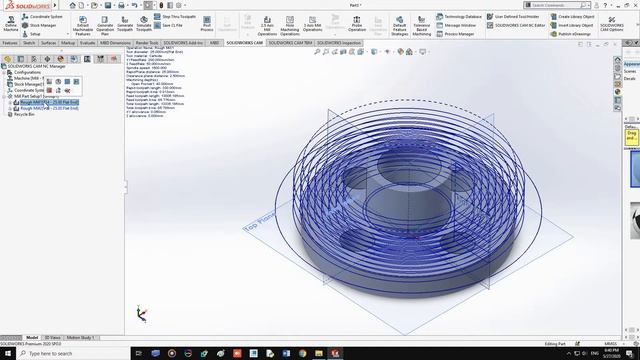This screenshot has height=360, width=640.
Task: Select the Model tab at the bottom
Action: tap(32, 338)
